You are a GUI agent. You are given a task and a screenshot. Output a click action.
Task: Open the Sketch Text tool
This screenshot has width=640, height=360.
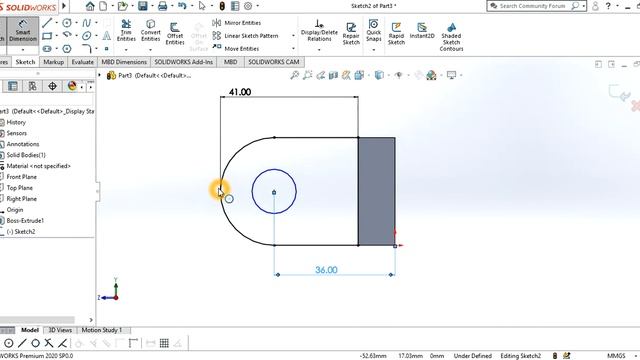(x=107, y=36)
